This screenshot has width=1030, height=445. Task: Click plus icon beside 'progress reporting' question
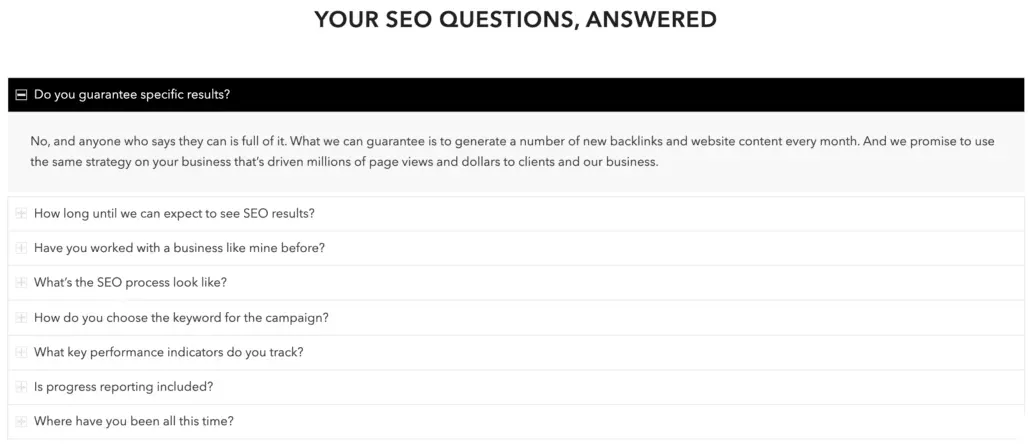[21, 387]
